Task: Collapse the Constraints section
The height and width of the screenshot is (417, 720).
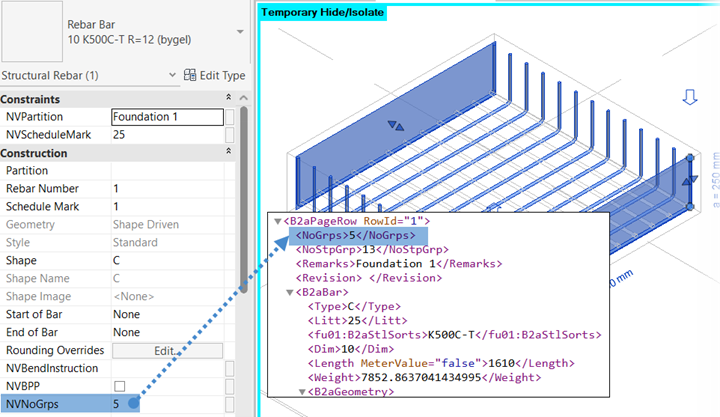Action: tap(229, 99)
